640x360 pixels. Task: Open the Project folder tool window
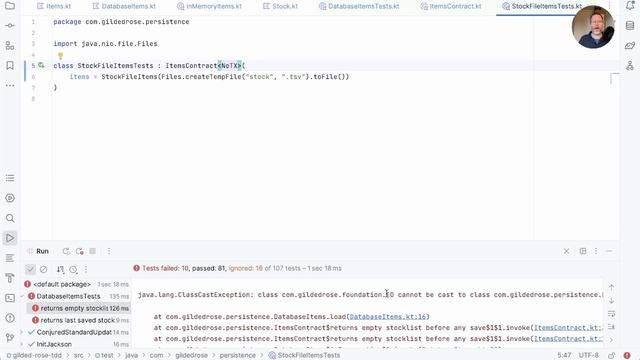tap(10, 6)
